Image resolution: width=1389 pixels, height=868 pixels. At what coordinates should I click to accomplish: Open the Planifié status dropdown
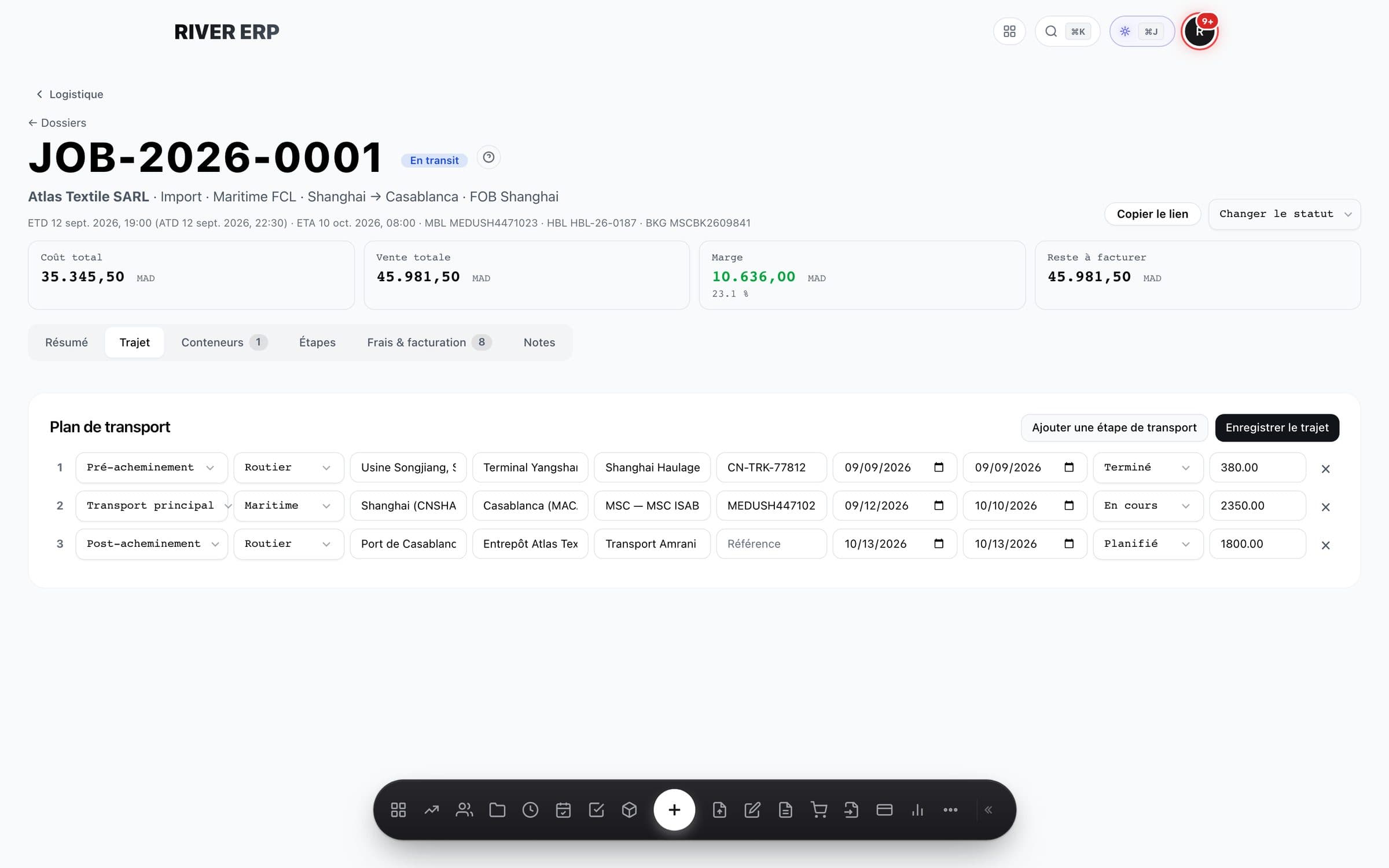(x=1148, y=544)
